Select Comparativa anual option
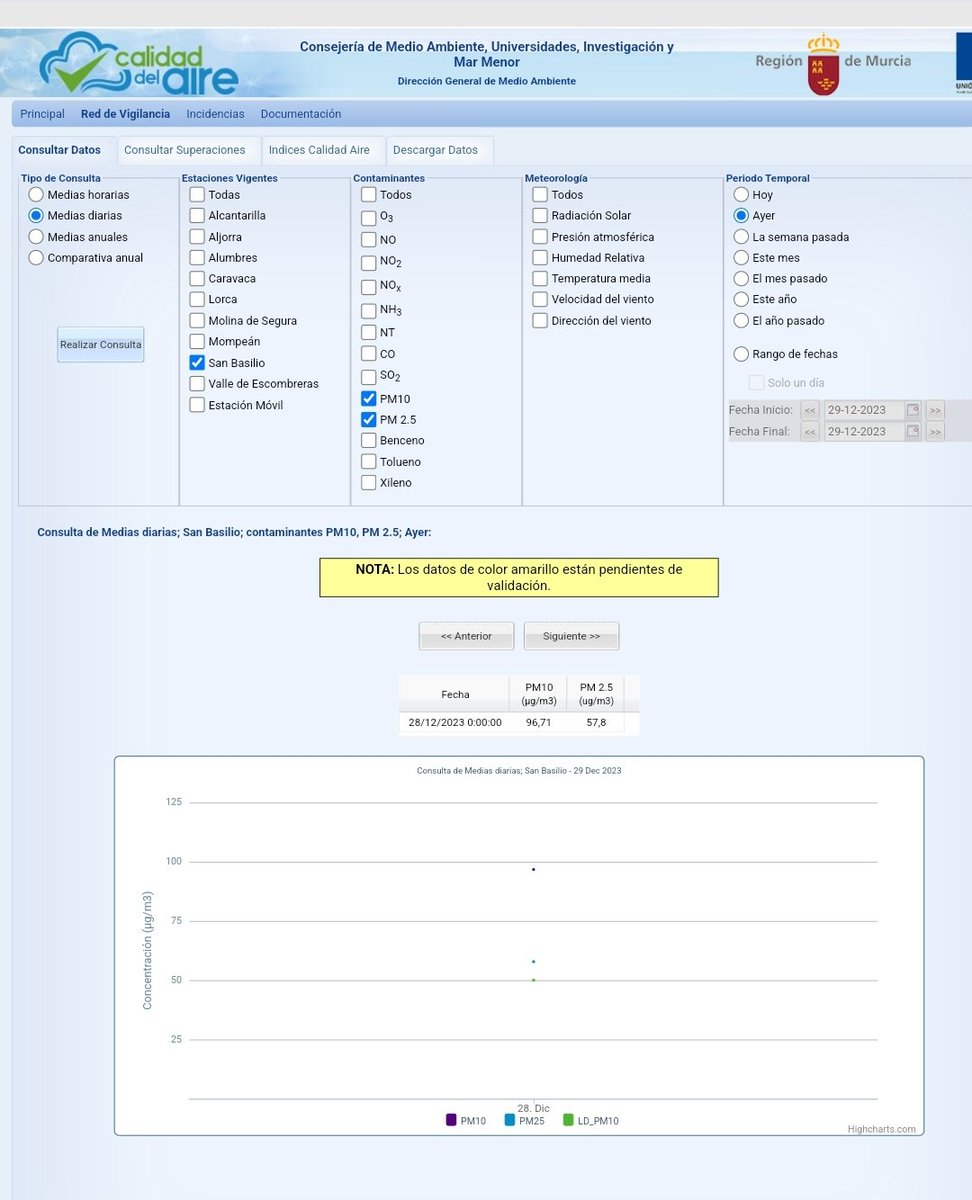This screenshot has height=1200, width=972. coord(37,258)
